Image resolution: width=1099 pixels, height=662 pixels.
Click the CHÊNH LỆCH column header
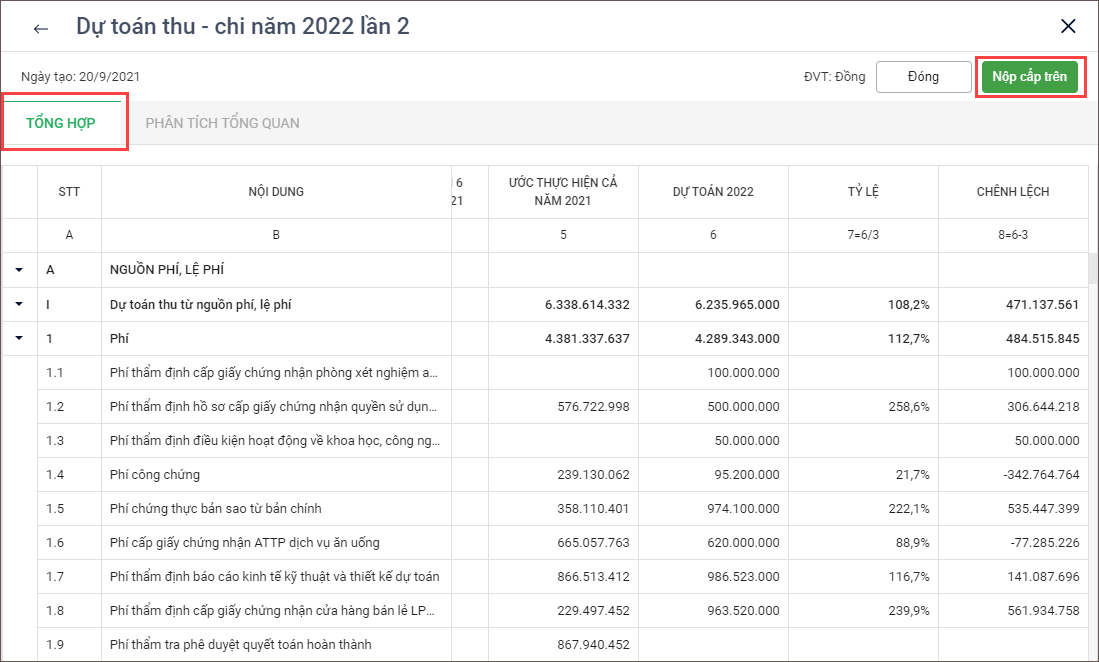click(1012, 192)
